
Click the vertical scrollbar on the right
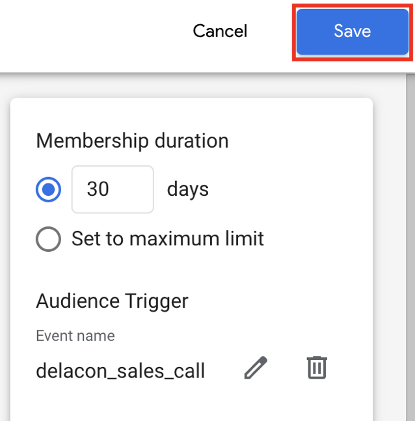click(x=410, y=247)
